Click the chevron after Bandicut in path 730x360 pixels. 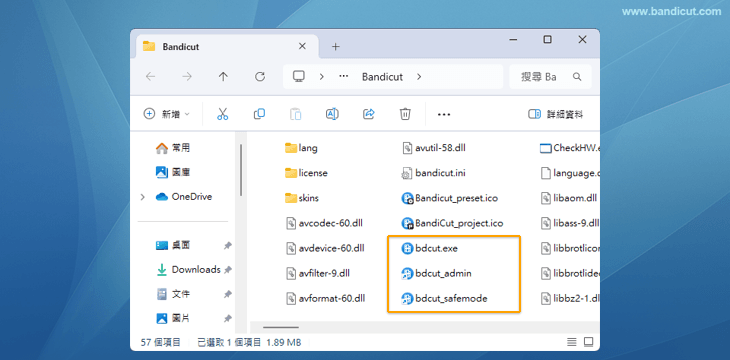[x=419, y=77]
